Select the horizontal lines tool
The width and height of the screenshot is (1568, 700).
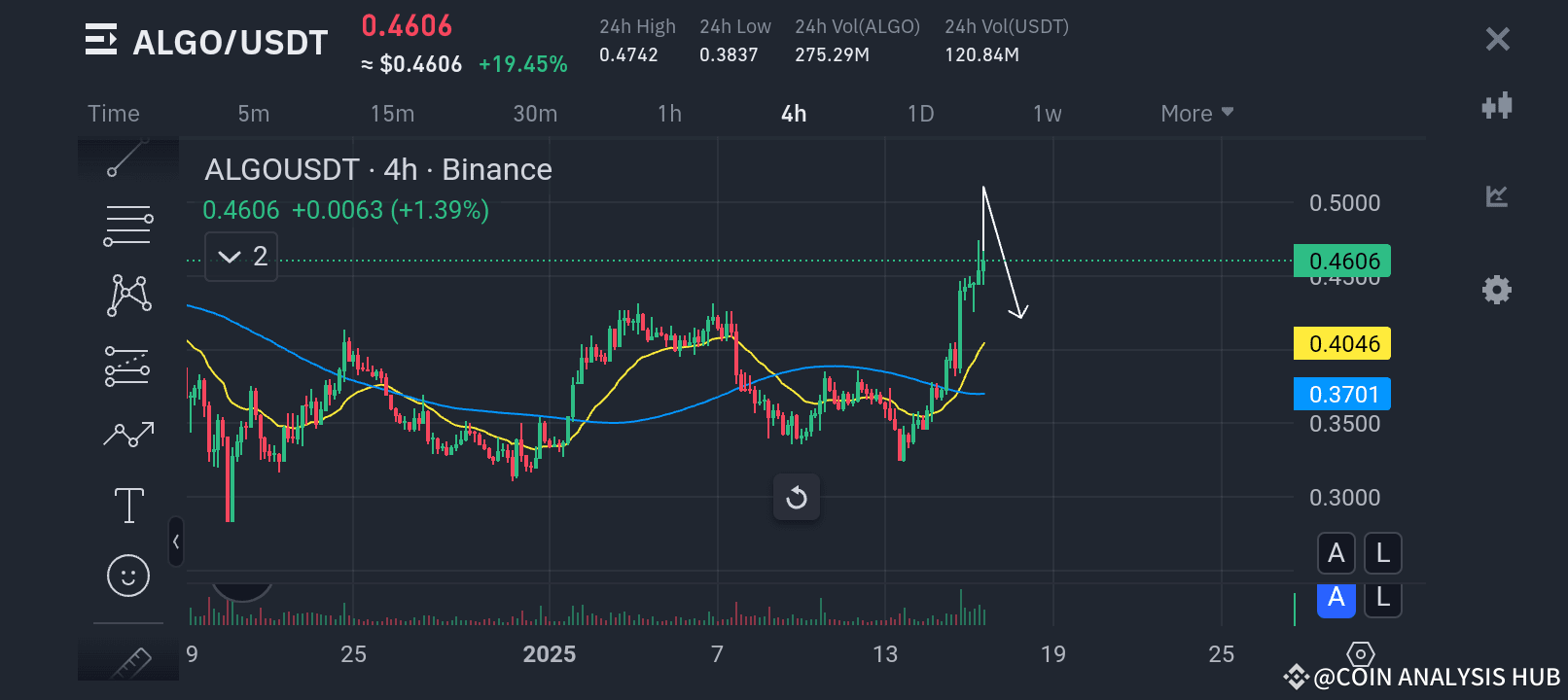(128, 226)
